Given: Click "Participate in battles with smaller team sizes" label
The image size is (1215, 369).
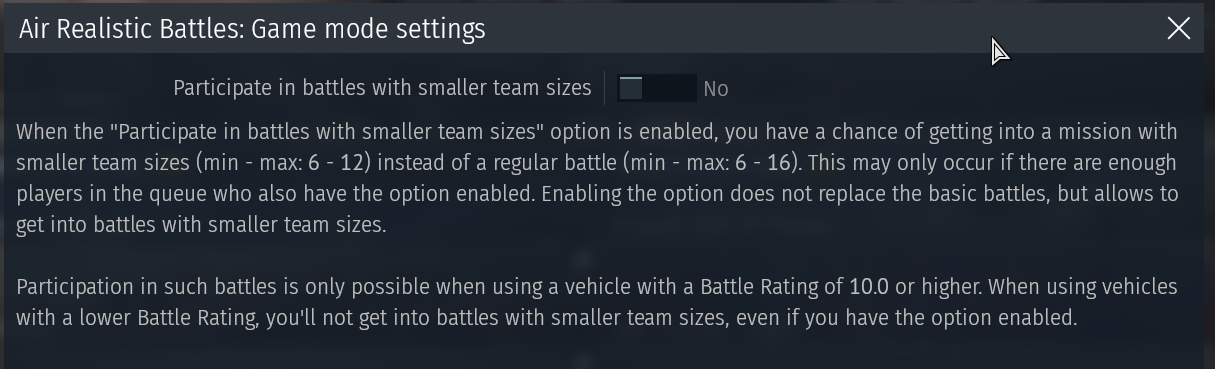Looking at the screenshot, I should 382,88.
